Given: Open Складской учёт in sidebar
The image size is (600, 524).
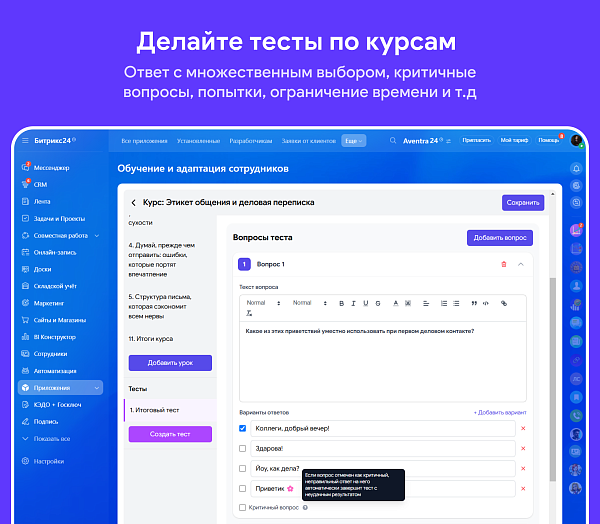Looking at the screenshot, I should pyautogui.click(x=55, y=286).
